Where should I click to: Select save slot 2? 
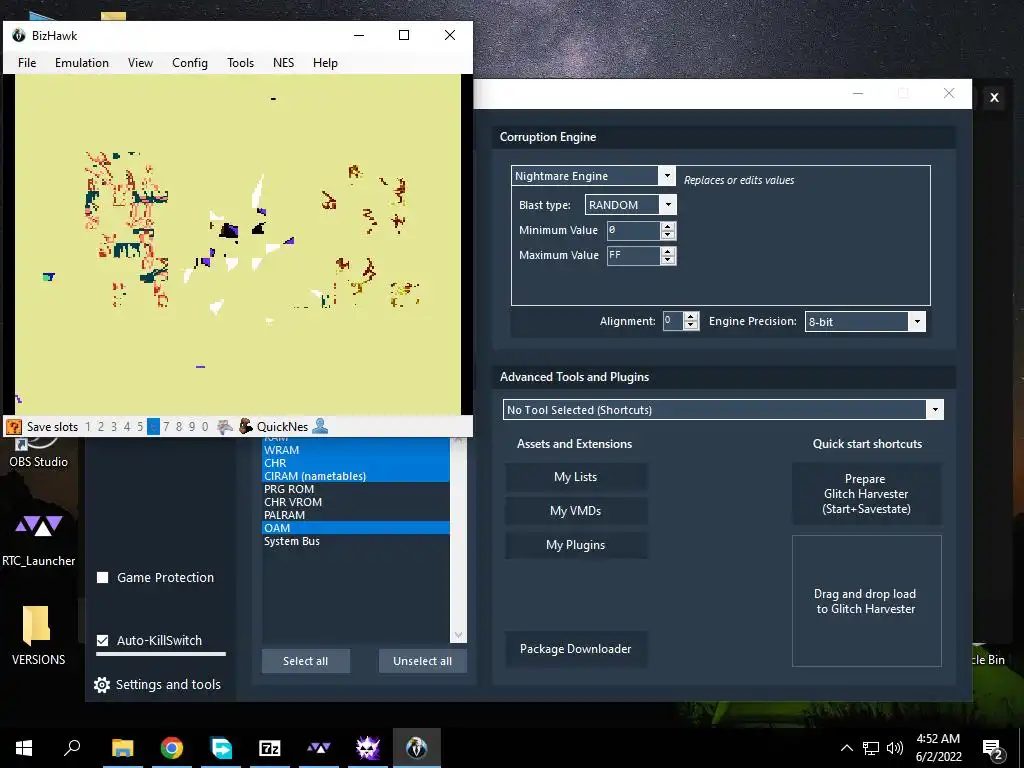tap(101, 427)
